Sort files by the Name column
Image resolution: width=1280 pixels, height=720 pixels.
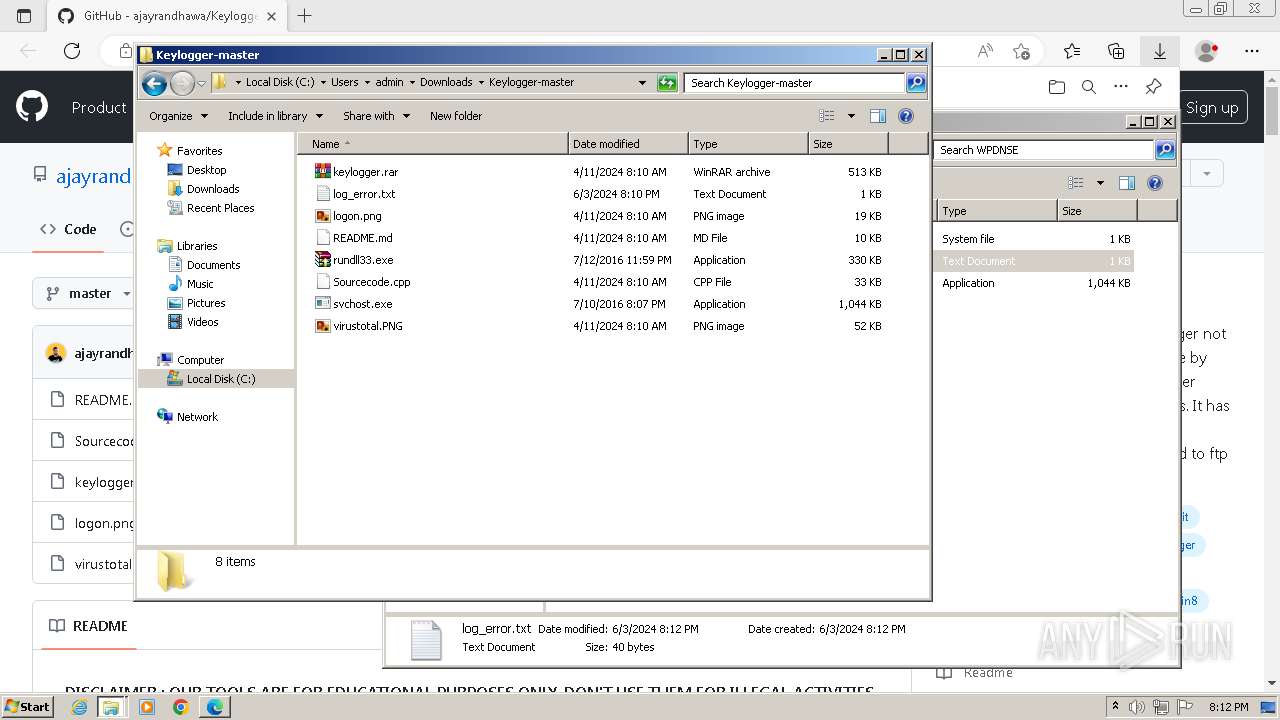432,144
